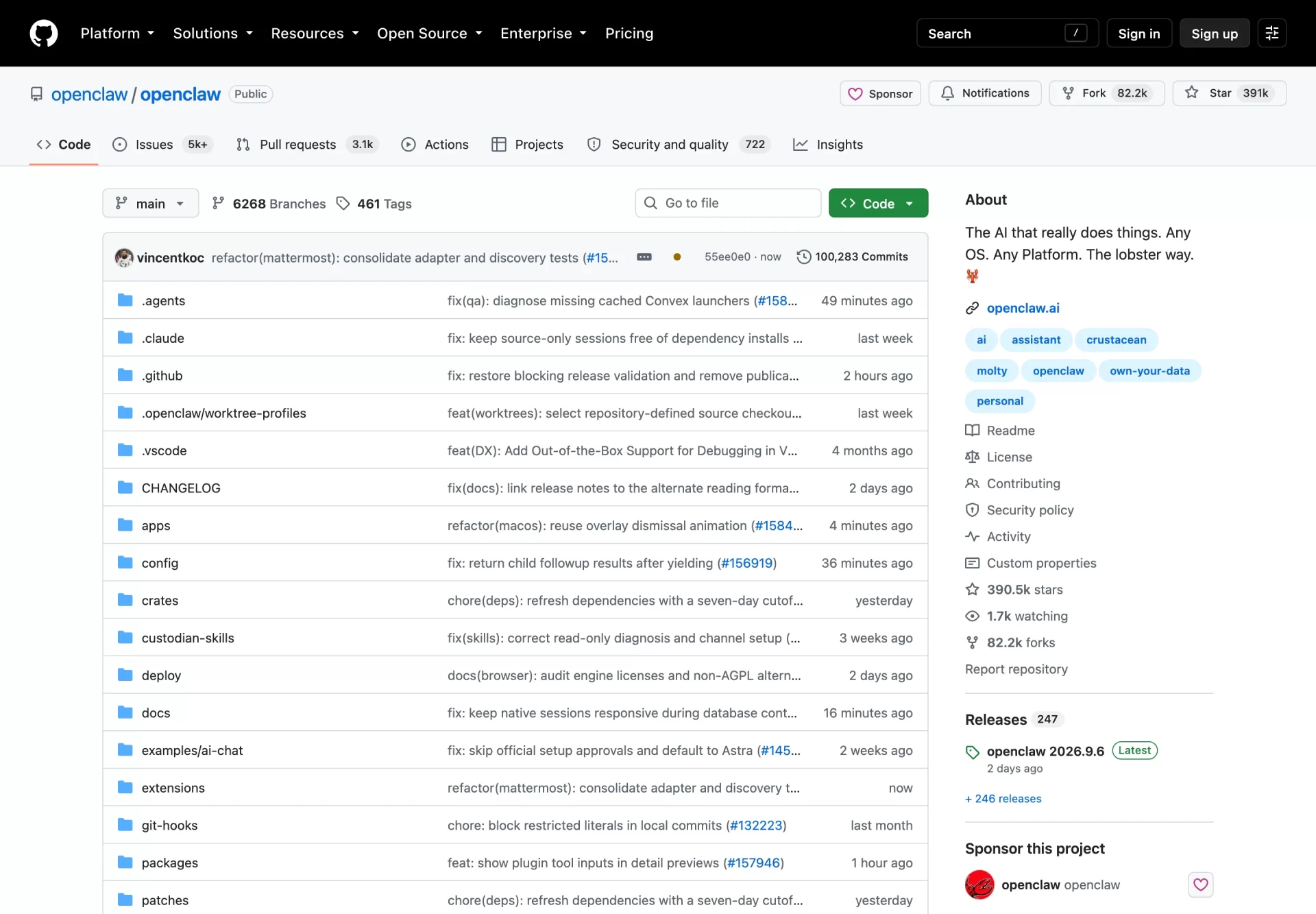Click the commit status dot on latest commit
Viewport: 1316px width, 914px height.
point(677,257)
